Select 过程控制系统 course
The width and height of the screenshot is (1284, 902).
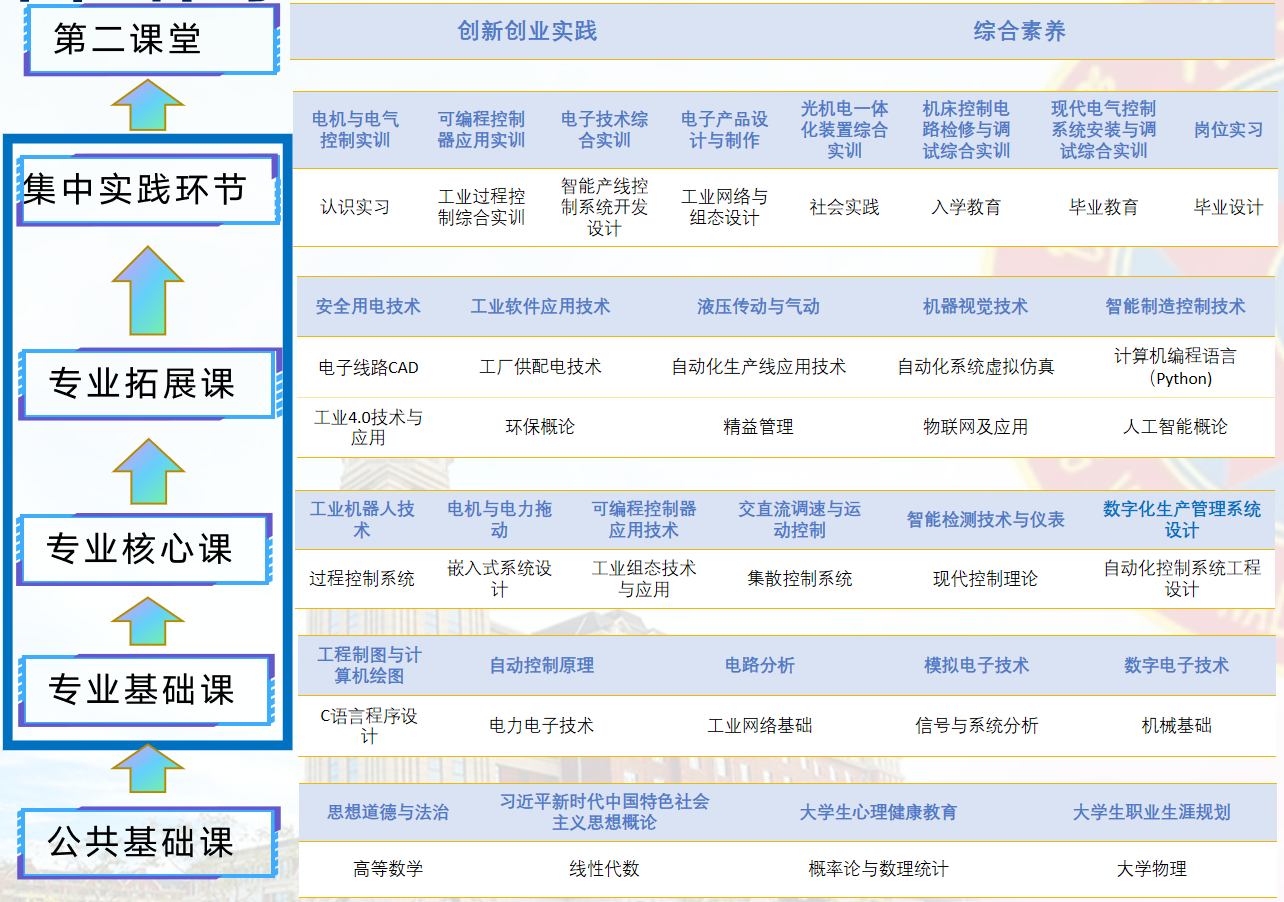pyautogui.click(x=362, y=578)
